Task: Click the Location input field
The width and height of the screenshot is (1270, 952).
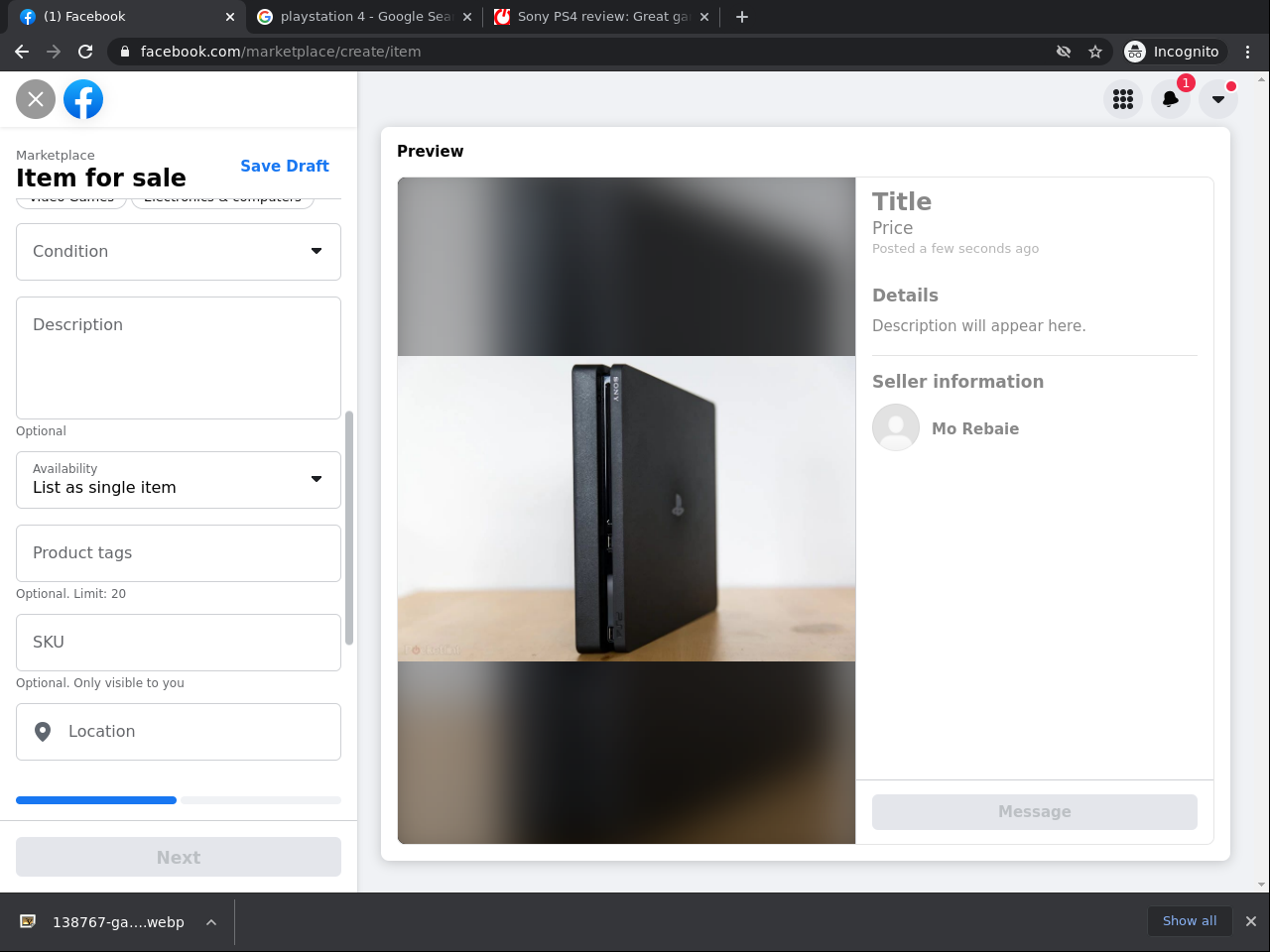Action: pos(179,732)
